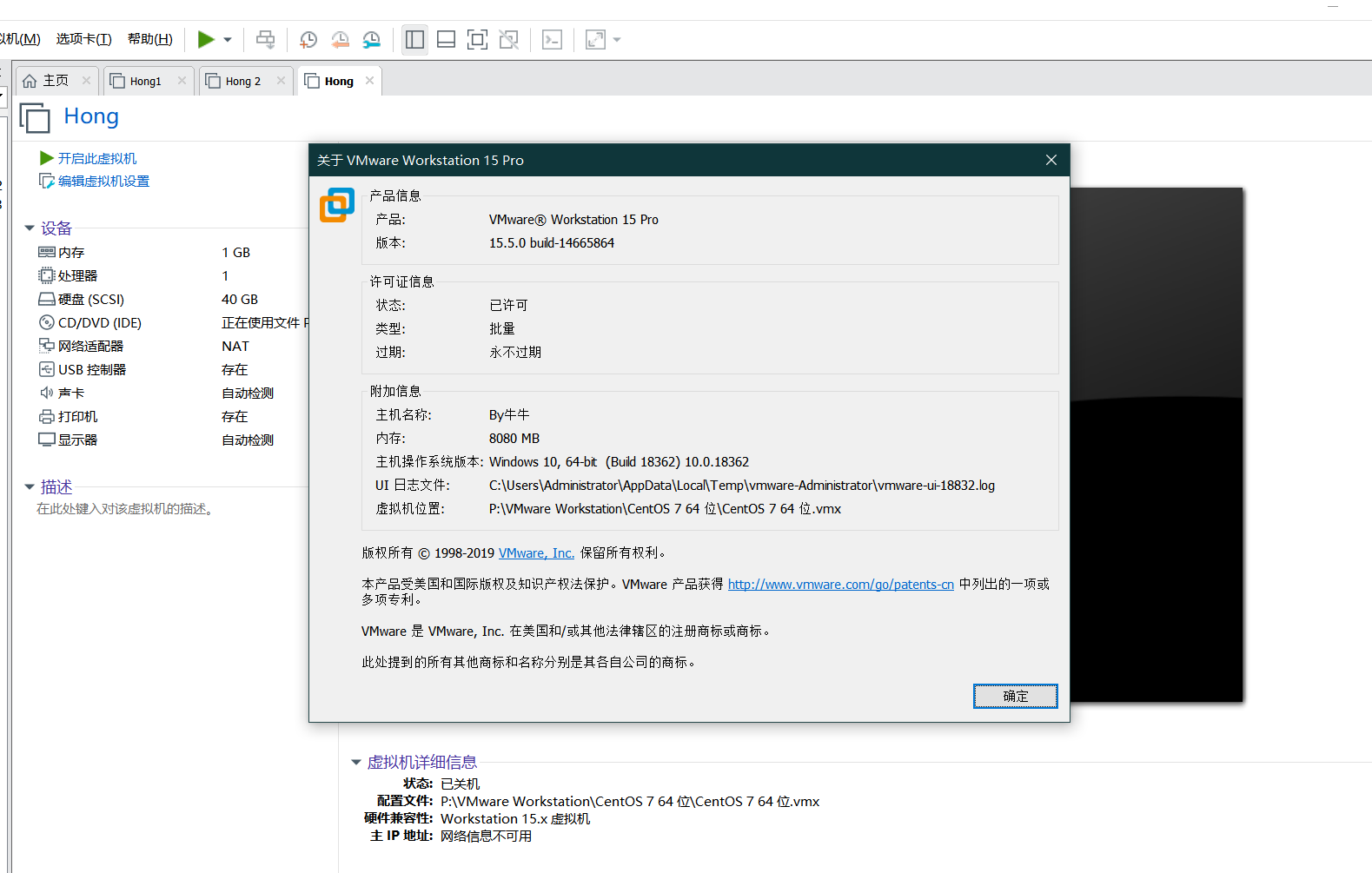Click product text VMware® Workstation 15 Pro
1372x873 pixels.
tap(573, 220)
